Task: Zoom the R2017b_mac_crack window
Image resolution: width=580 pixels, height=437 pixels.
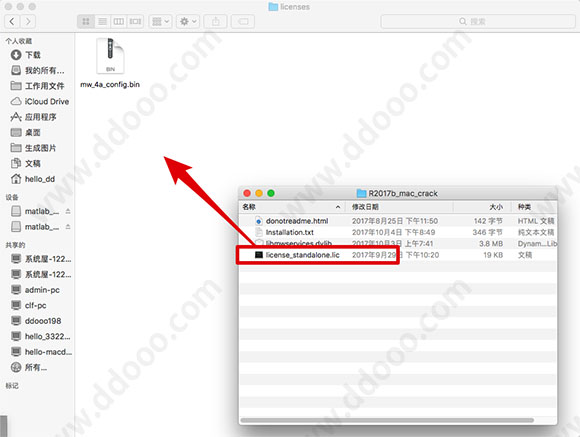Action: (271, 193)
